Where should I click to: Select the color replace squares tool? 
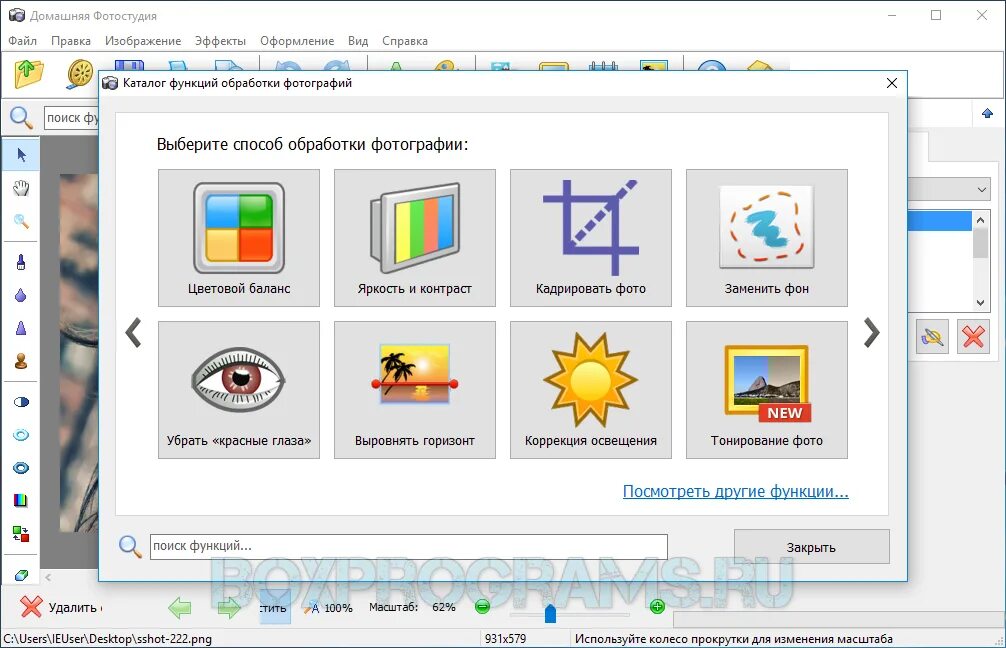click(x=21, y=534)
